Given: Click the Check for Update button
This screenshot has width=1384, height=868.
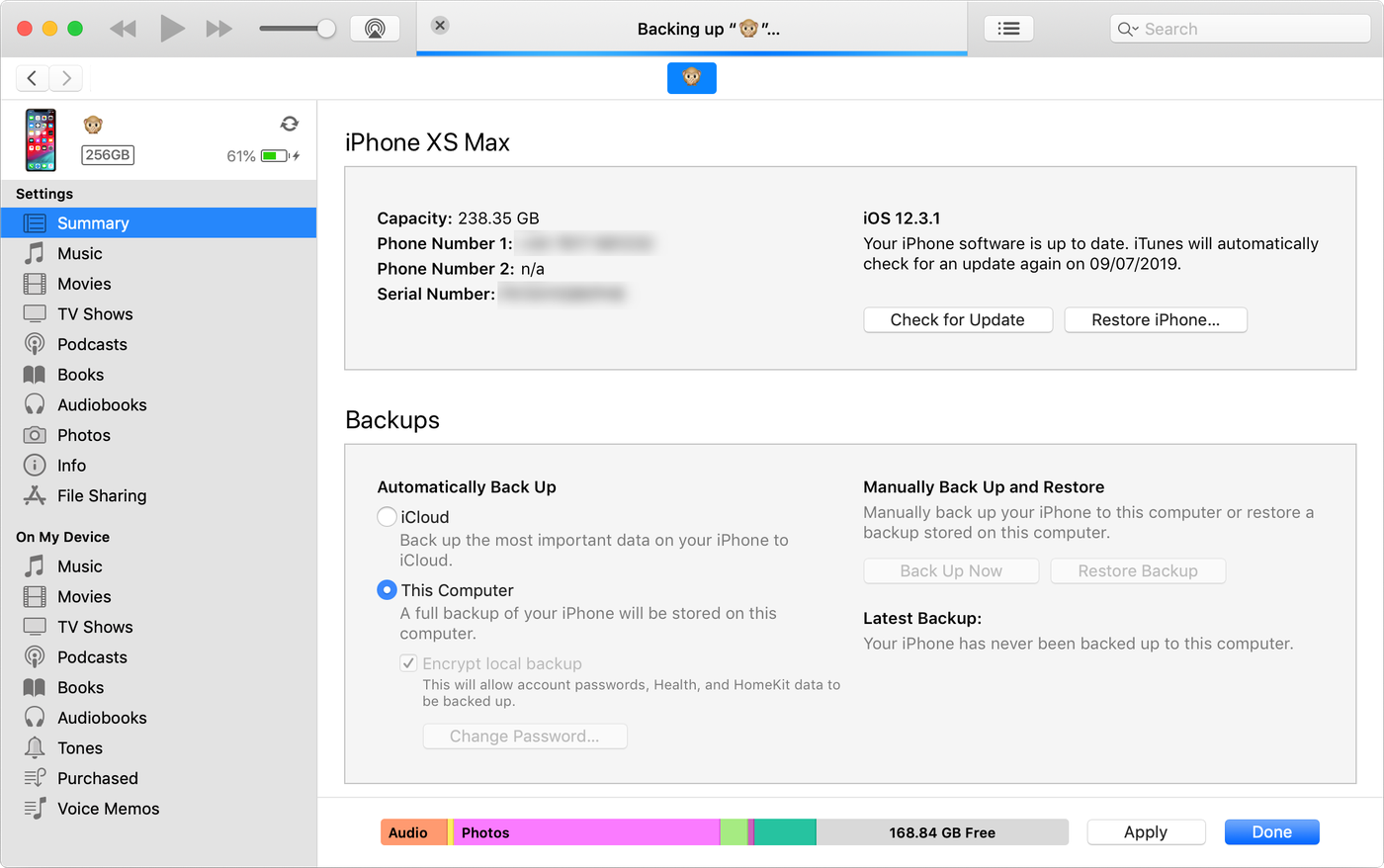Looking at the screenshot, I should pos(957,320).
